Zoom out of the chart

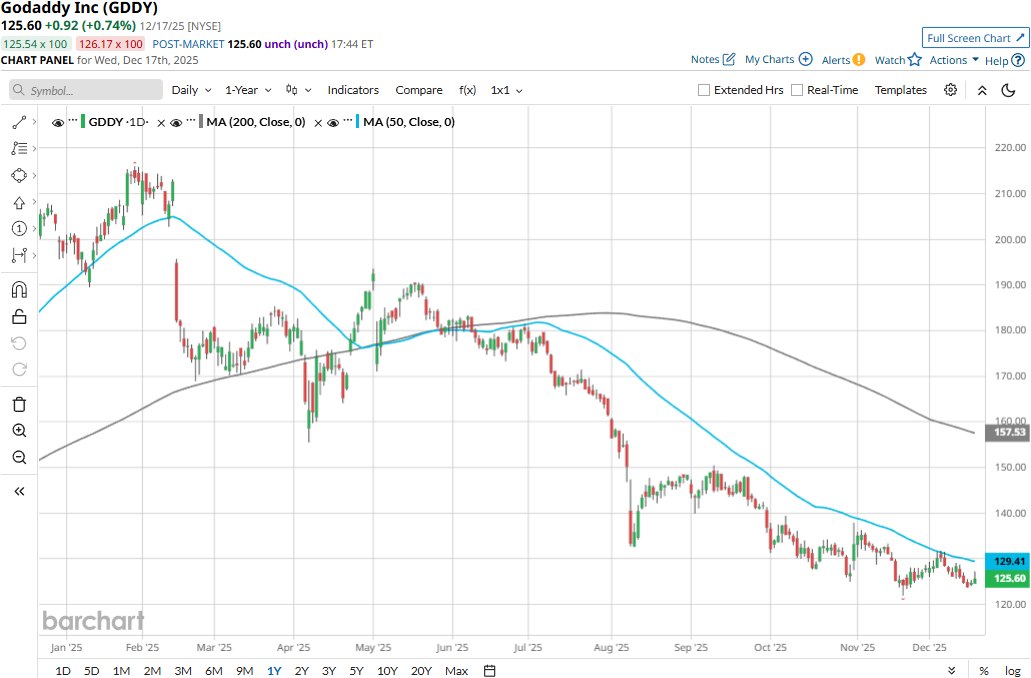pos(19,458)
